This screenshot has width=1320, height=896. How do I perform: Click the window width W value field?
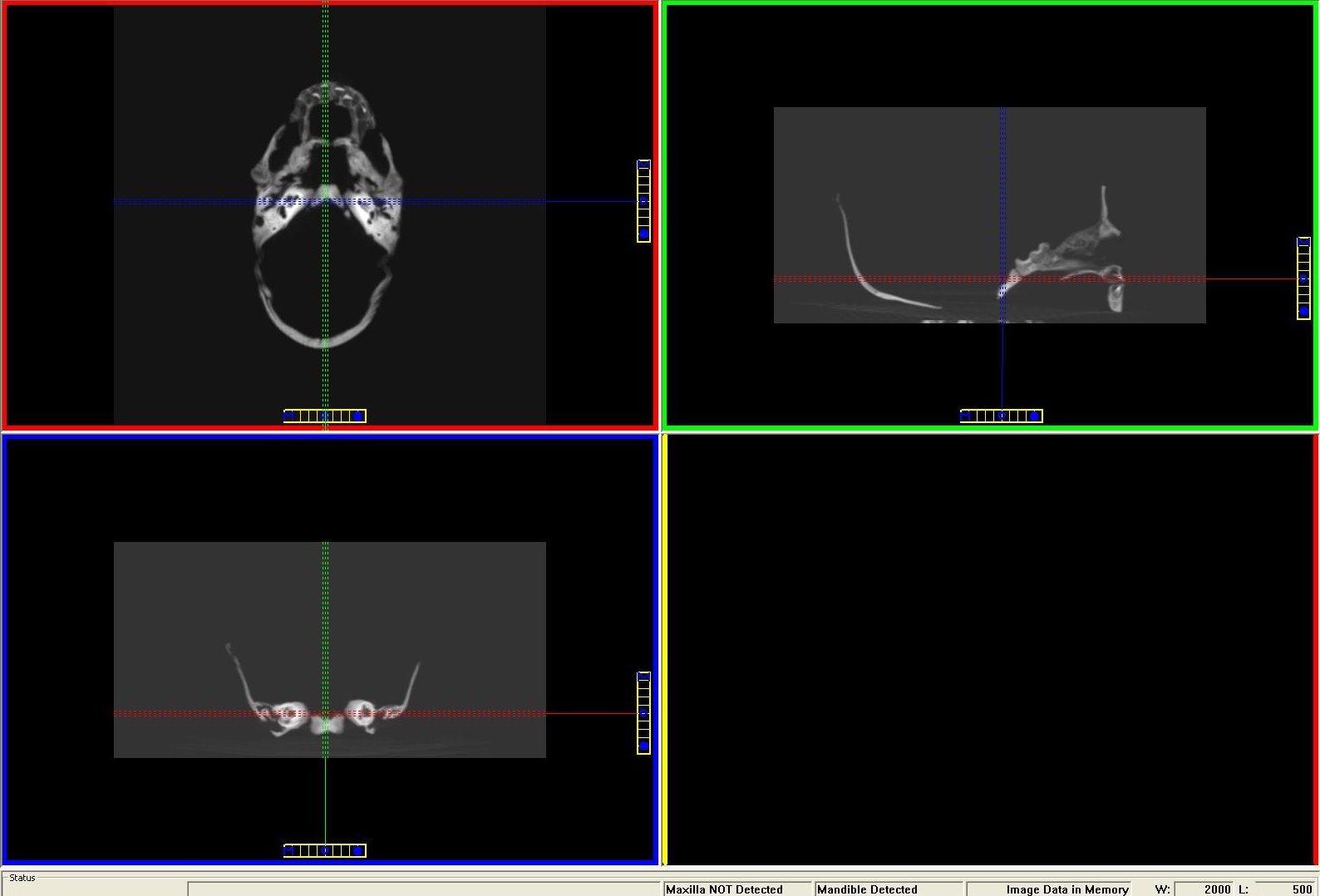(1202, 889)
